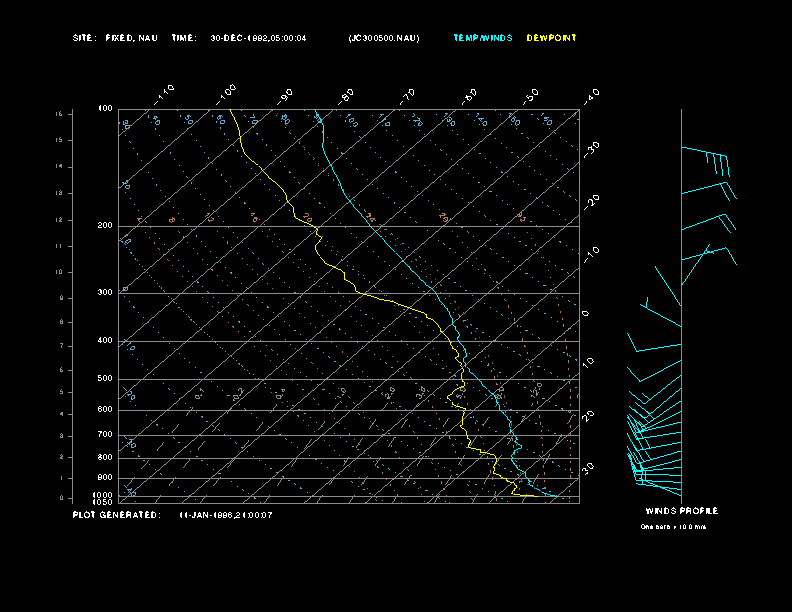Click the 'WINDS PROFILE' caption
Image resolution: width=792 pixels, height=612 pixels.
[x=681, y=511]
